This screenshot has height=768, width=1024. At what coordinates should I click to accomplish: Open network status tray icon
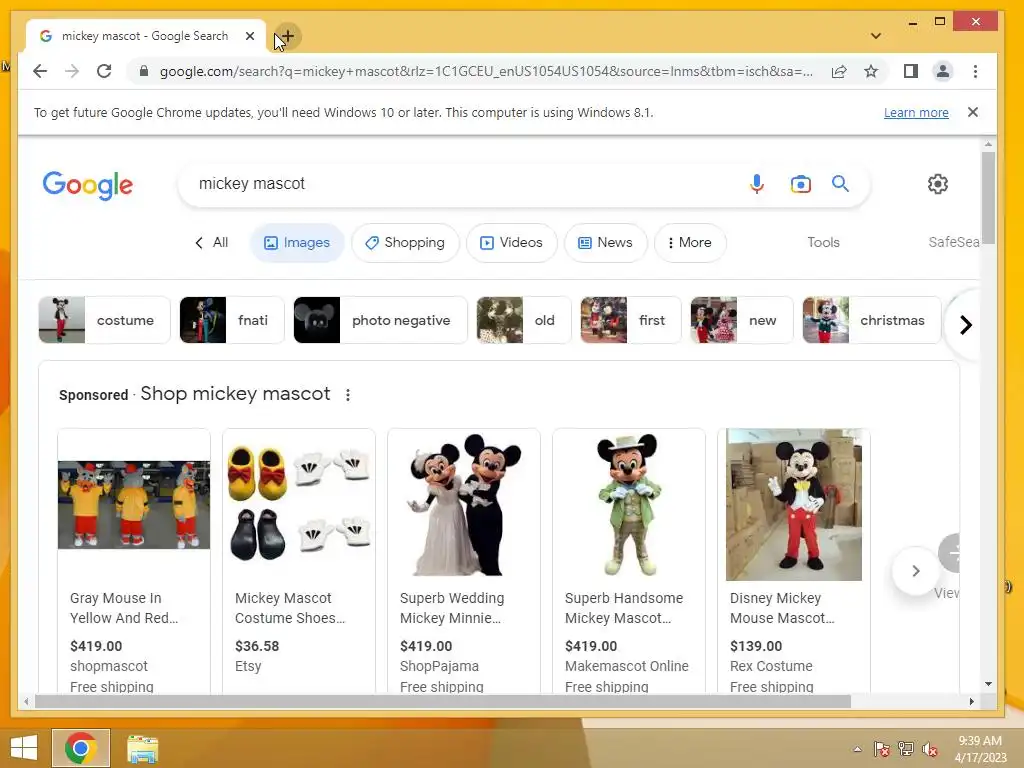coord(906,749)
